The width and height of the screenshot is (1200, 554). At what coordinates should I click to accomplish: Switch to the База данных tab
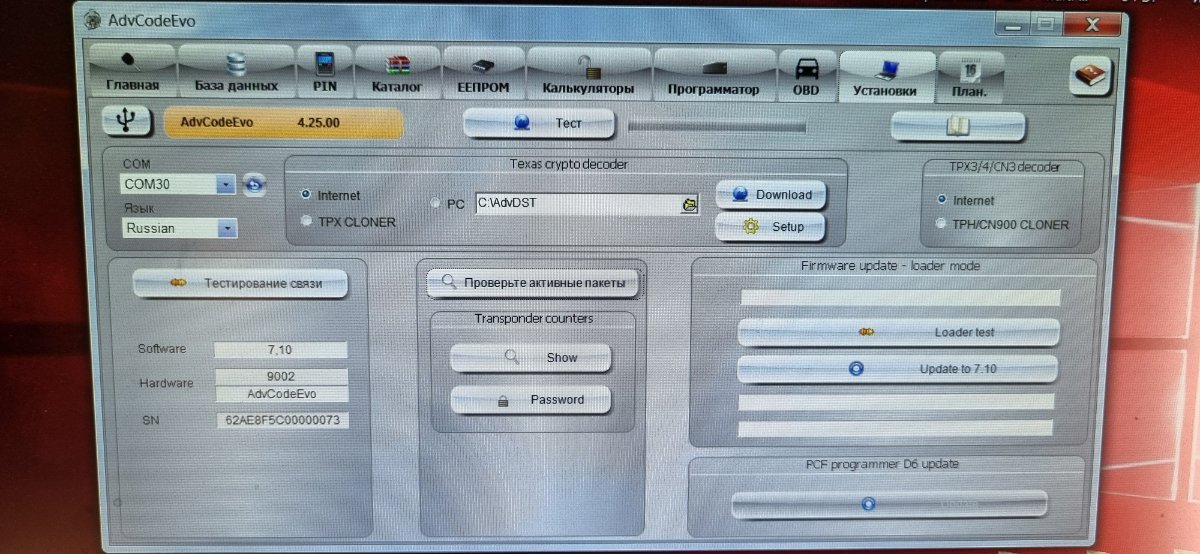point(236,73)
